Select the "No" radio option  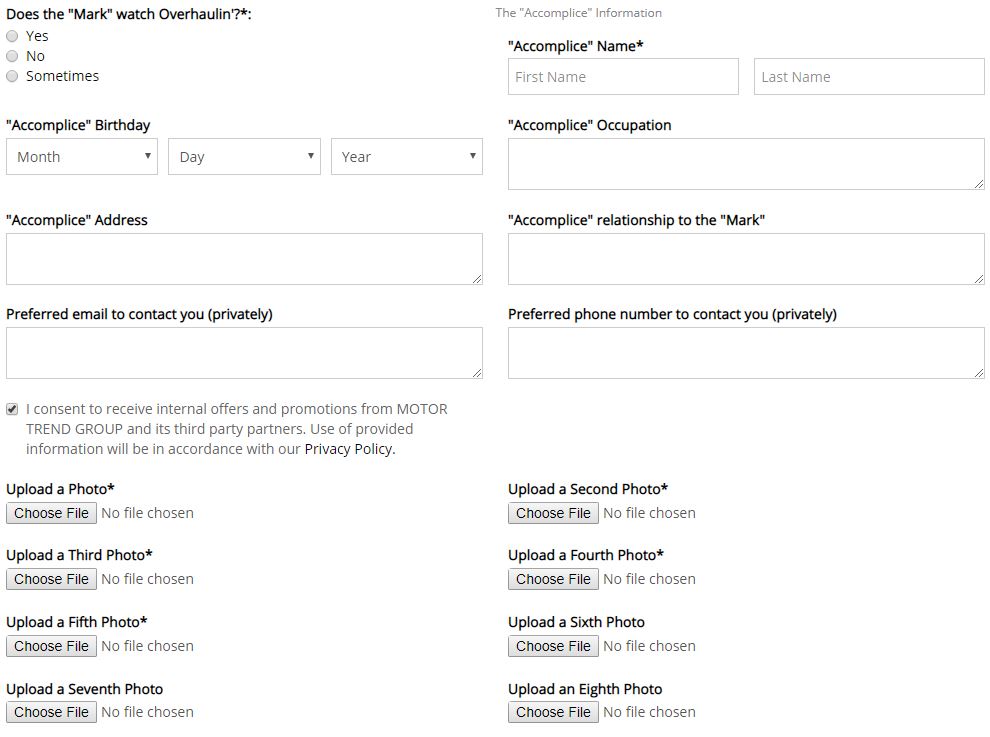coord(12,56)
